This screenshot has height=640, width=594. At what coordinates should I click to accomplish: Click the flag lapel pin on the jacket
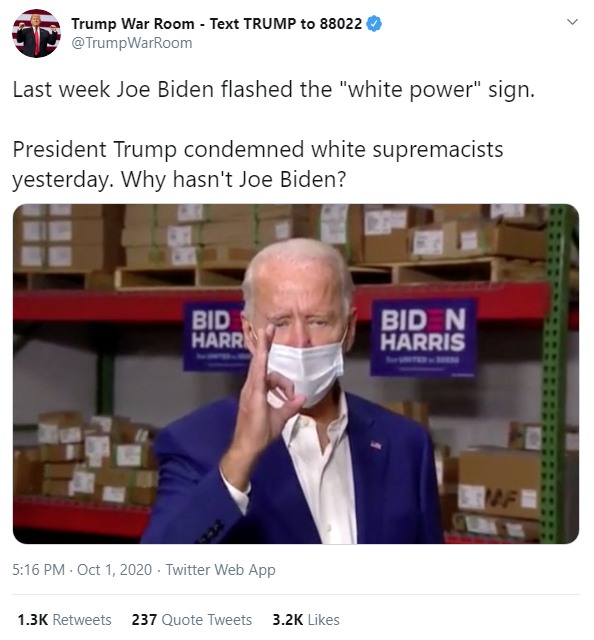(376, 445)
